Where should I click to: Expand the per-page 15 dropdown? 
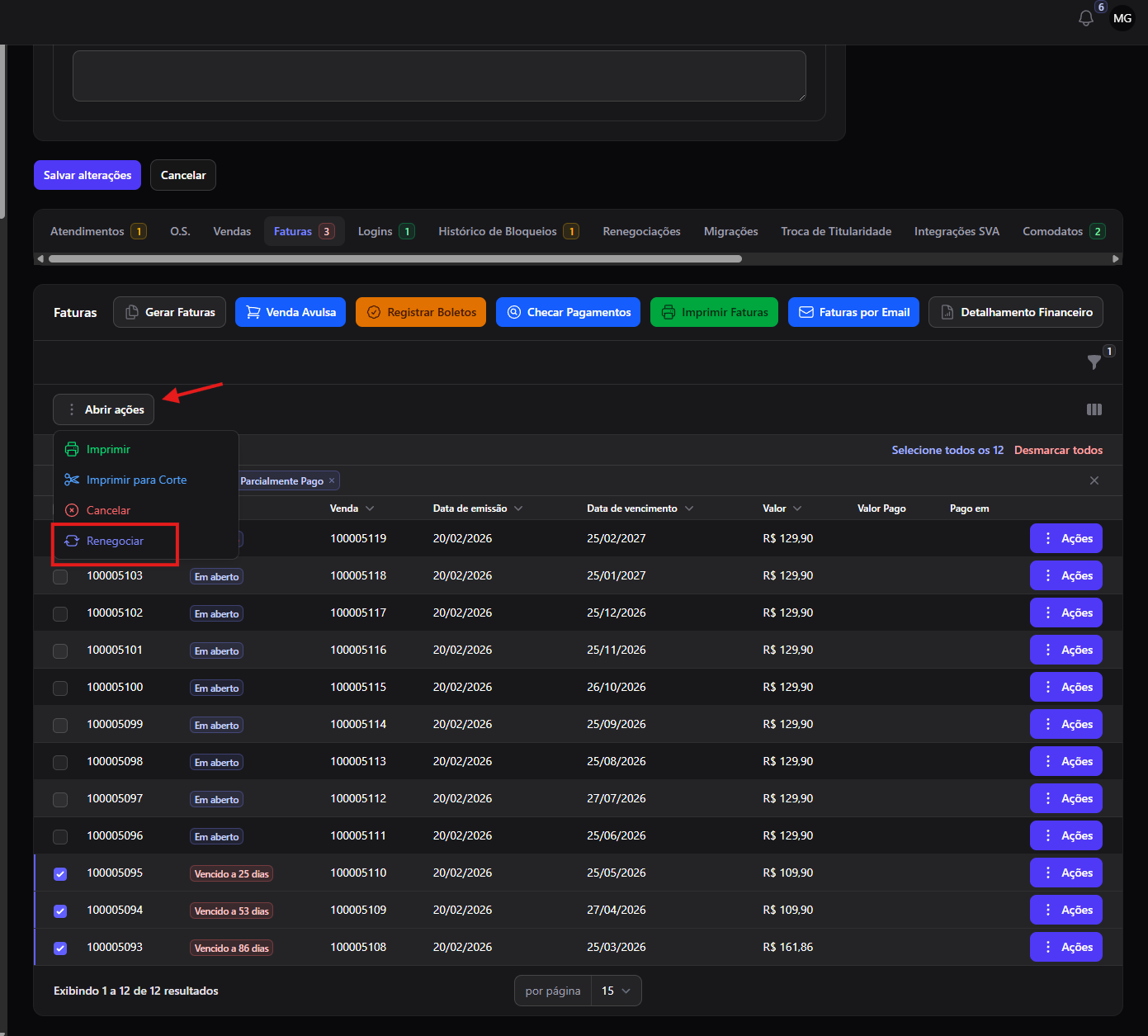tap(617, 991)
